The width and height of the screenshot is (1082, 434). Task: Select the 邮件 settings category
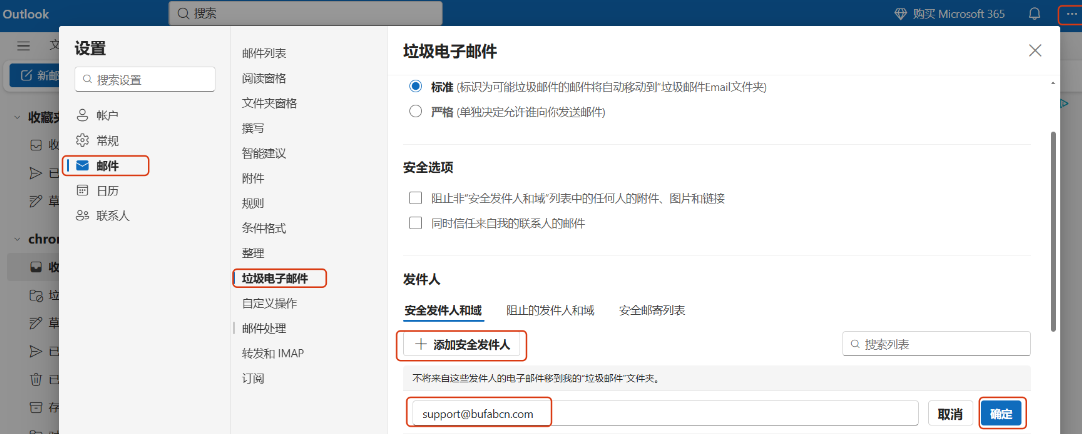pos(108,166)
